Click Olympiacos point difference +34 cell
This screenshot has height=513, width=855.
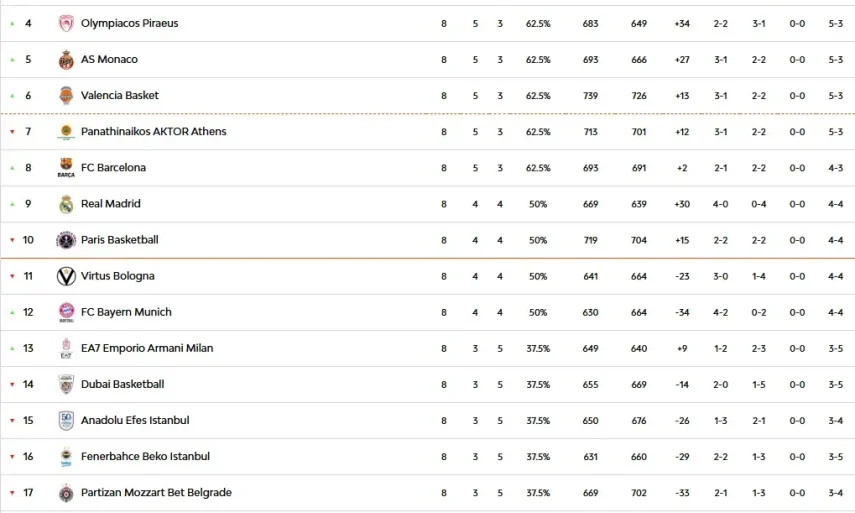point(682,23)
